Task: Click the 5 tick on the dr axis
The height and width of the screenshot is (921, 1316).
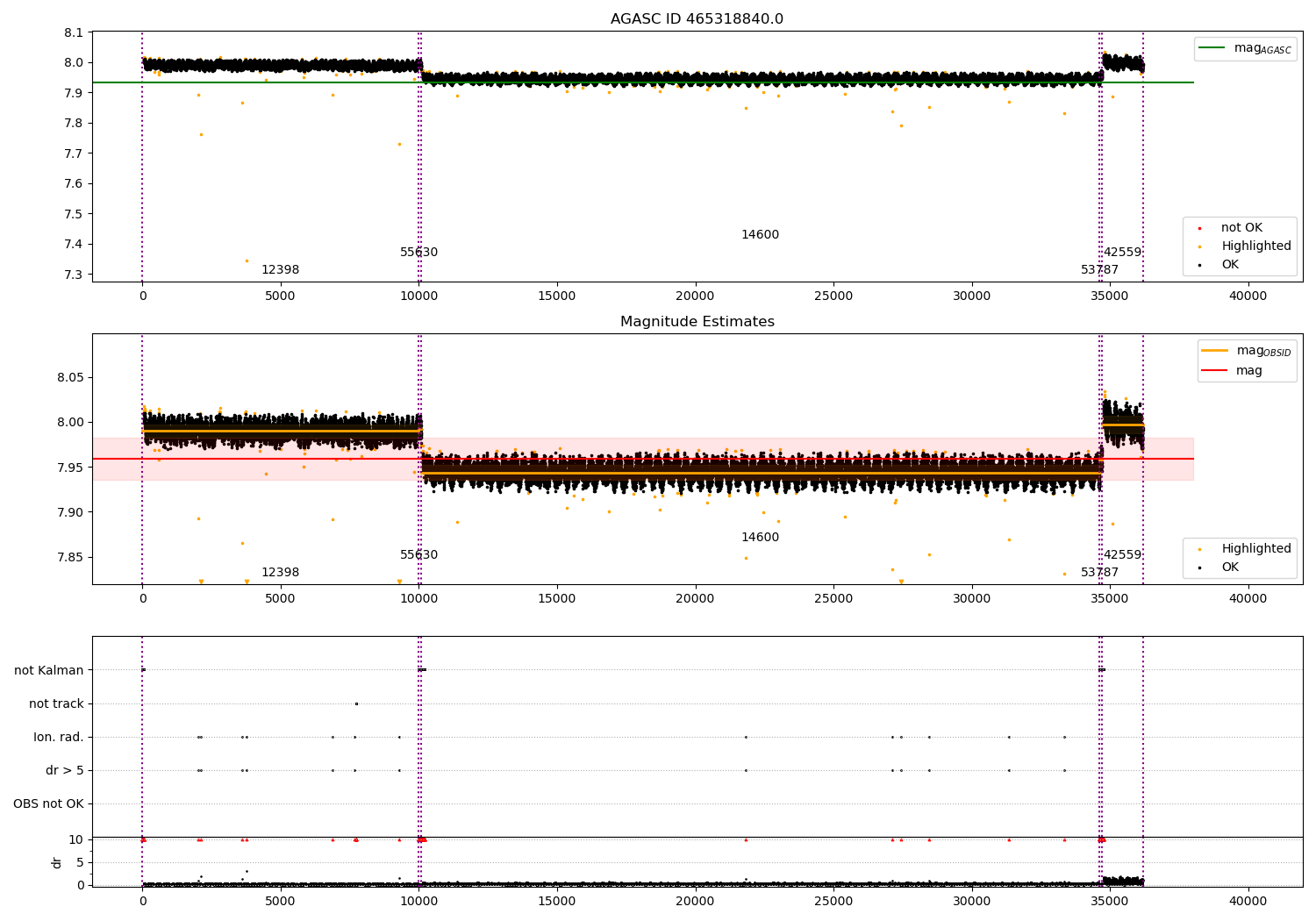Action: click(80, 862)
